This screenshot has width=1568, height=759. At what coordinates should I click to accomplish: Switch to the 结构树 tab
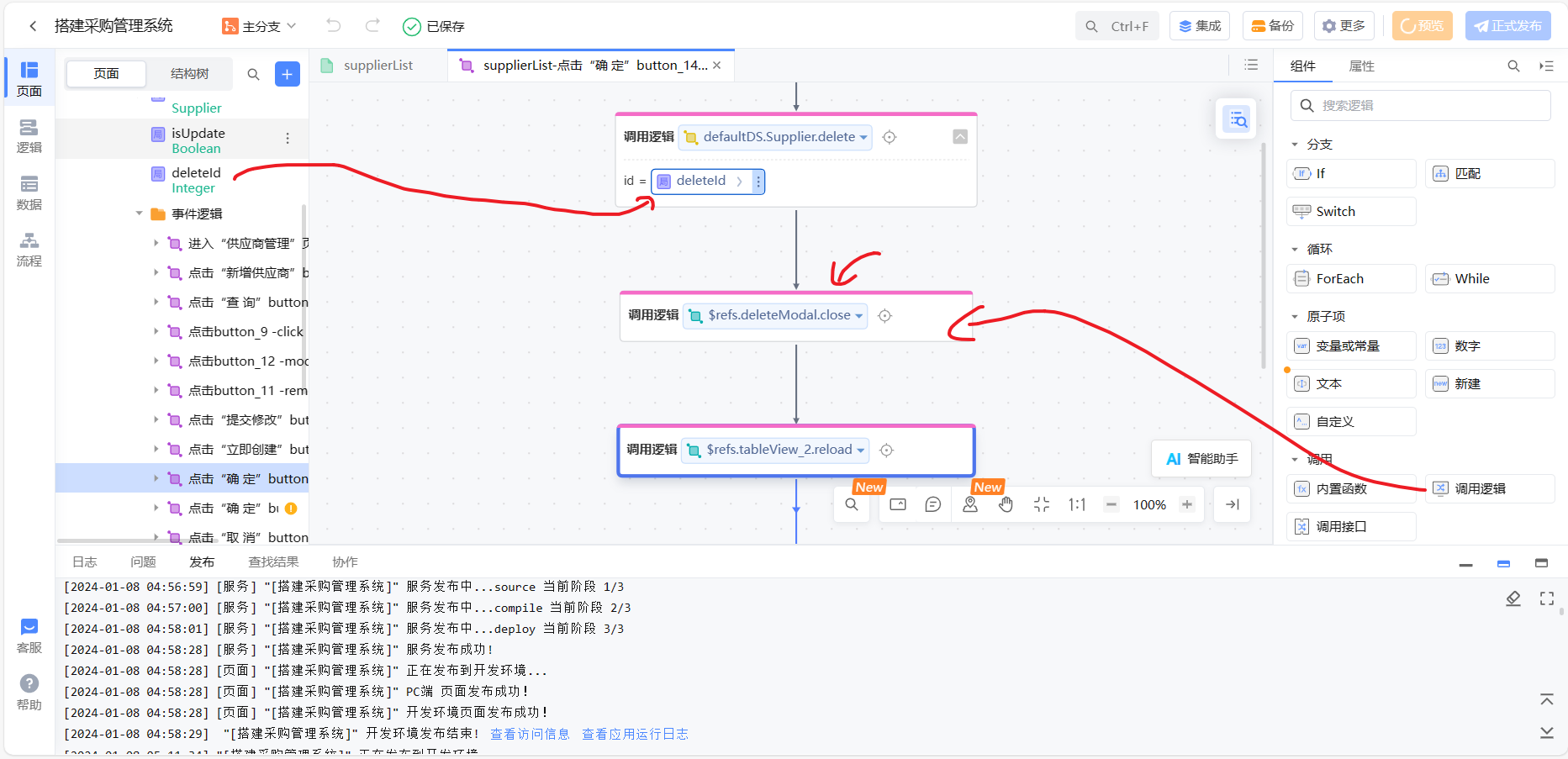point(189,74)
